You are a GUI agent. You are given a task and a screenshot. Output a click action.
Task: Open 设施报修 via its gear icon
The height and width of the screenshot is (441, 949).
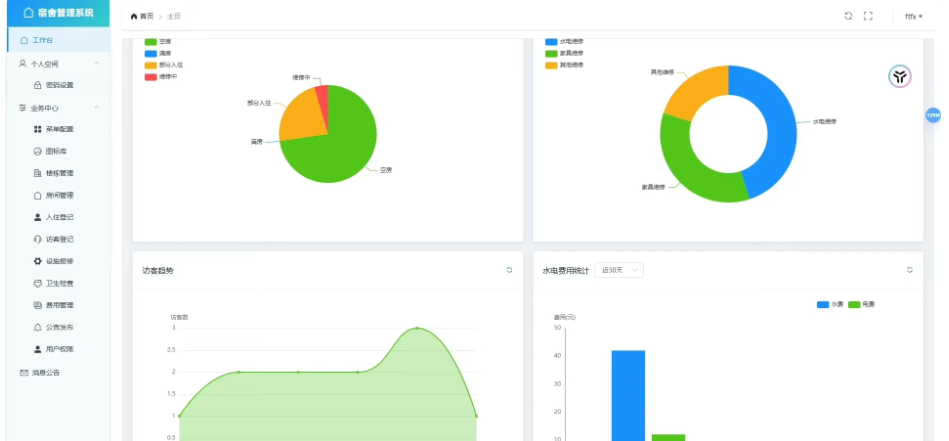(38, 261)
